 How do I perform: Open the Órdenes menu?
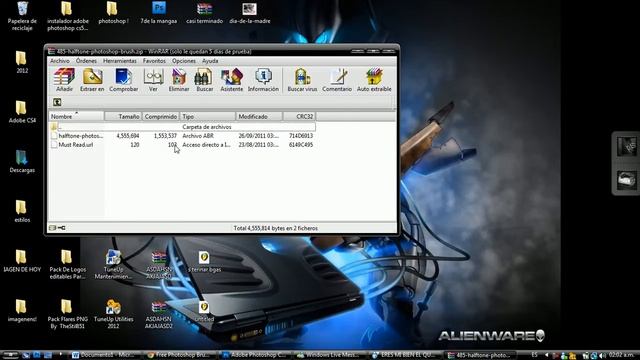click(86, 61)
